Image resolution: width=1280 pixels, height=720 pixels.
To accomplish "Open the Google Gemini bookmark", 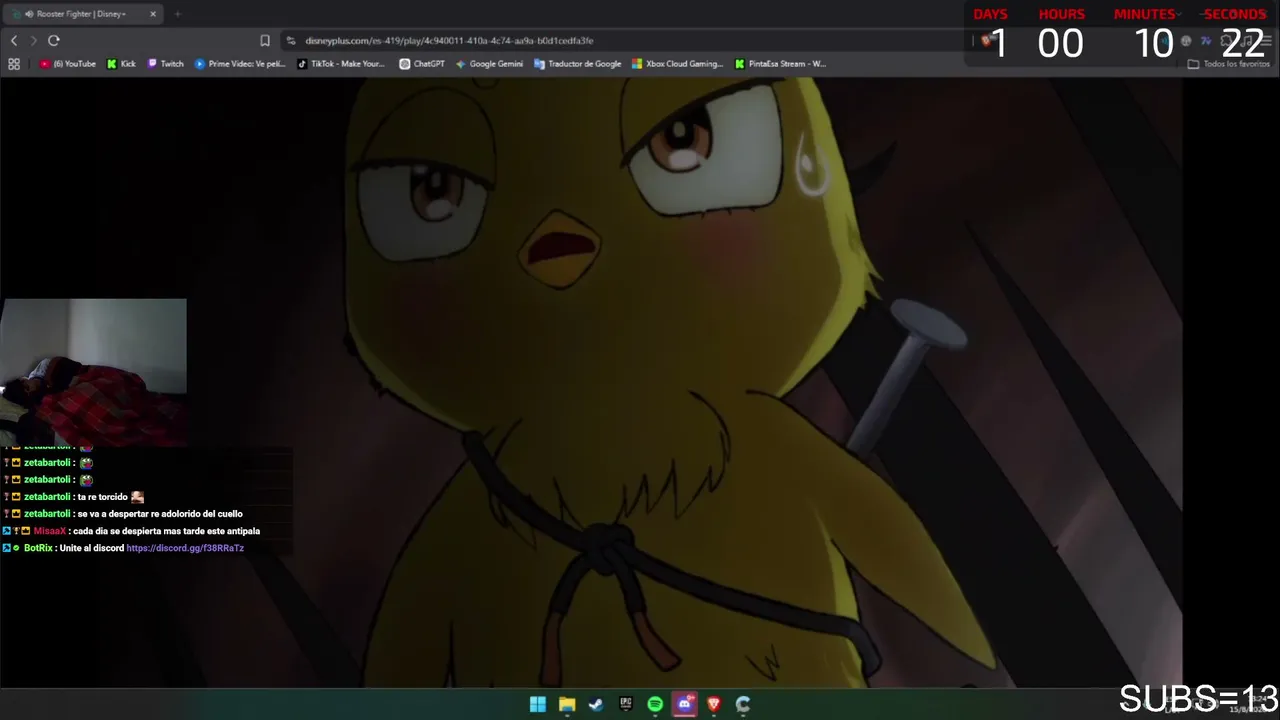I will tap(489, 64).
